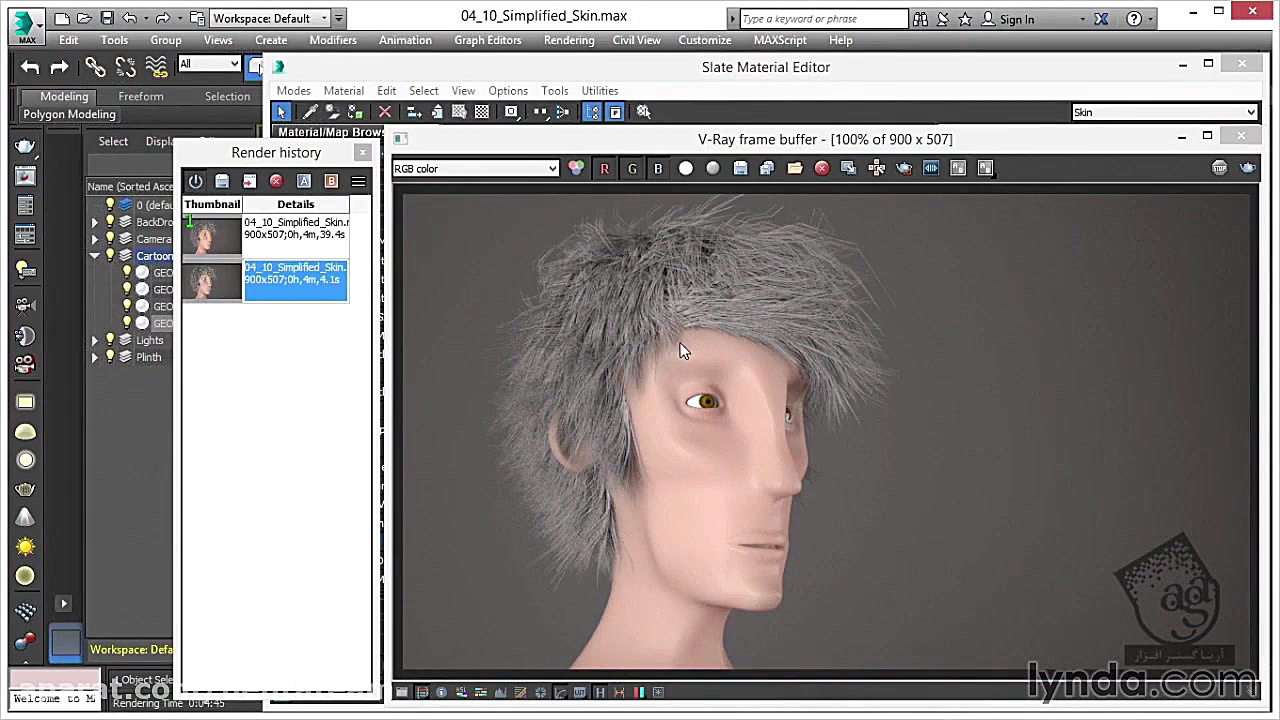Stop rendering button in frame buffer

[x=1220, y=168]
